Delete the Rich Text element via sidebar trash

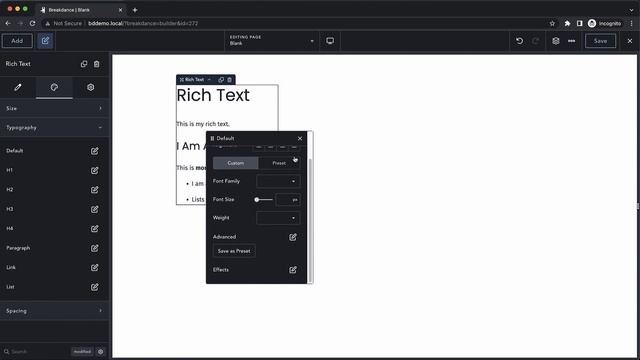click(x=97, y=64)
